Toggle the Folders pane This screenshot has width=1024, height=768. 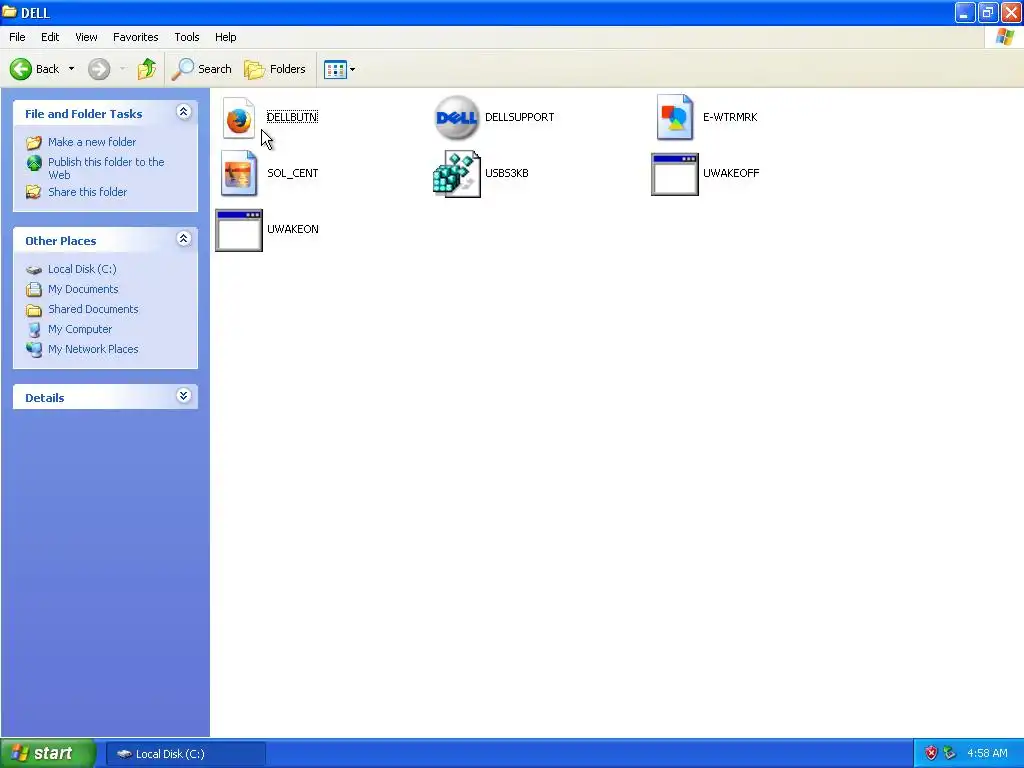(274, 69)
